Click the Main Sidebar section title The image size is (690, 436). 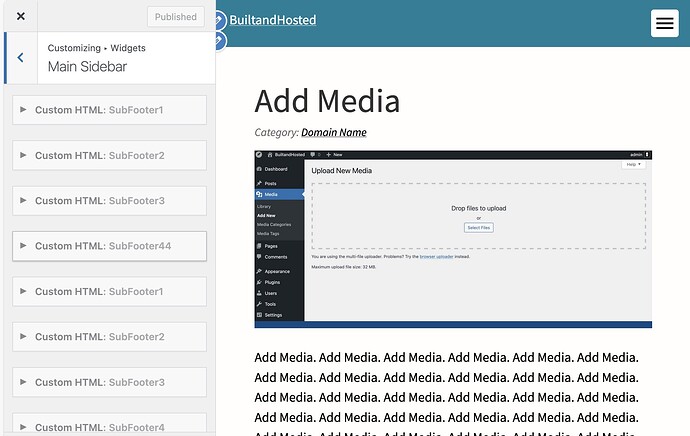[x=87, y=66]
